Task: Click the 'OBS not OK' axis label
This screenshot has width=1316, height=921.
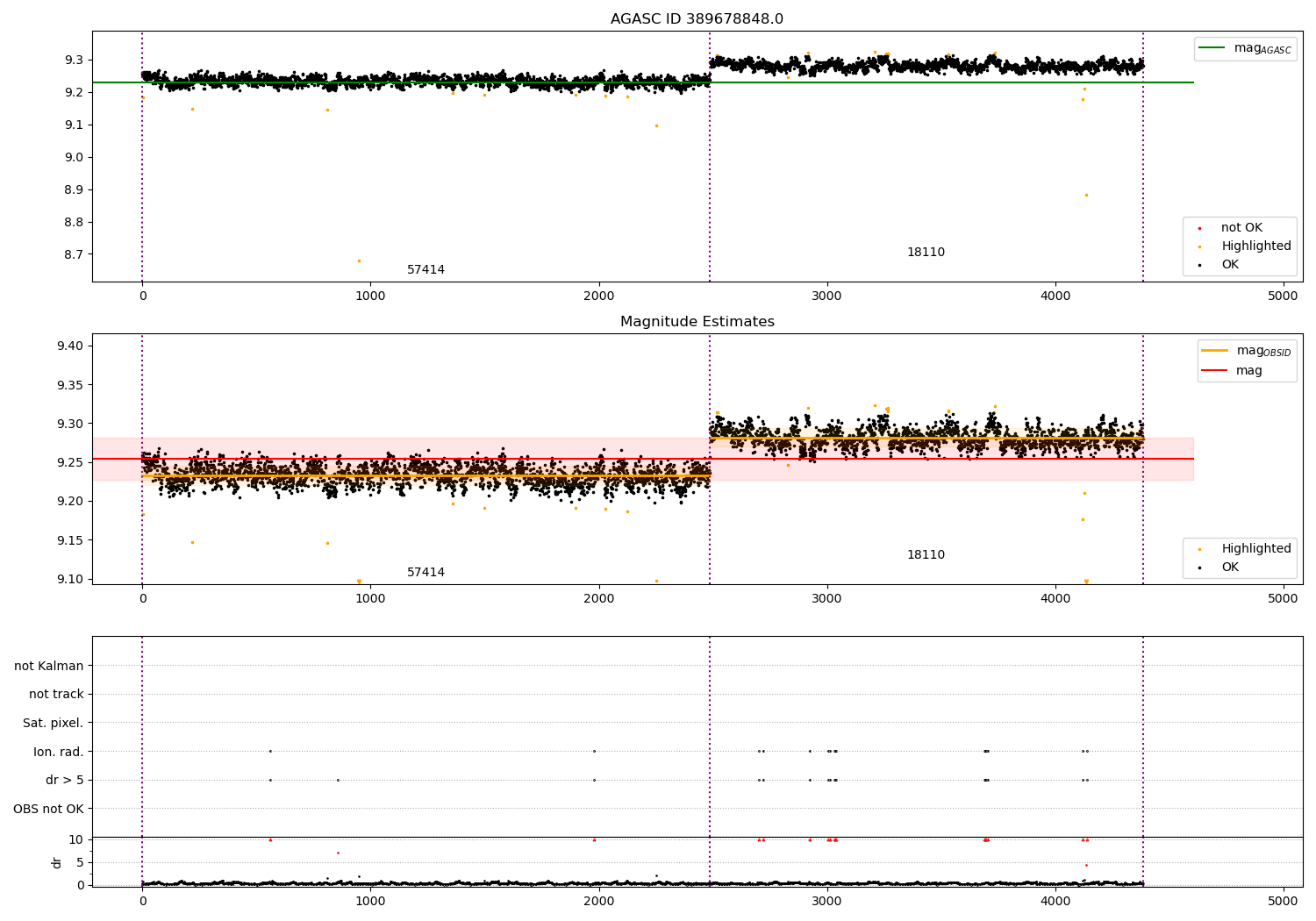Action: pos(49,809)
